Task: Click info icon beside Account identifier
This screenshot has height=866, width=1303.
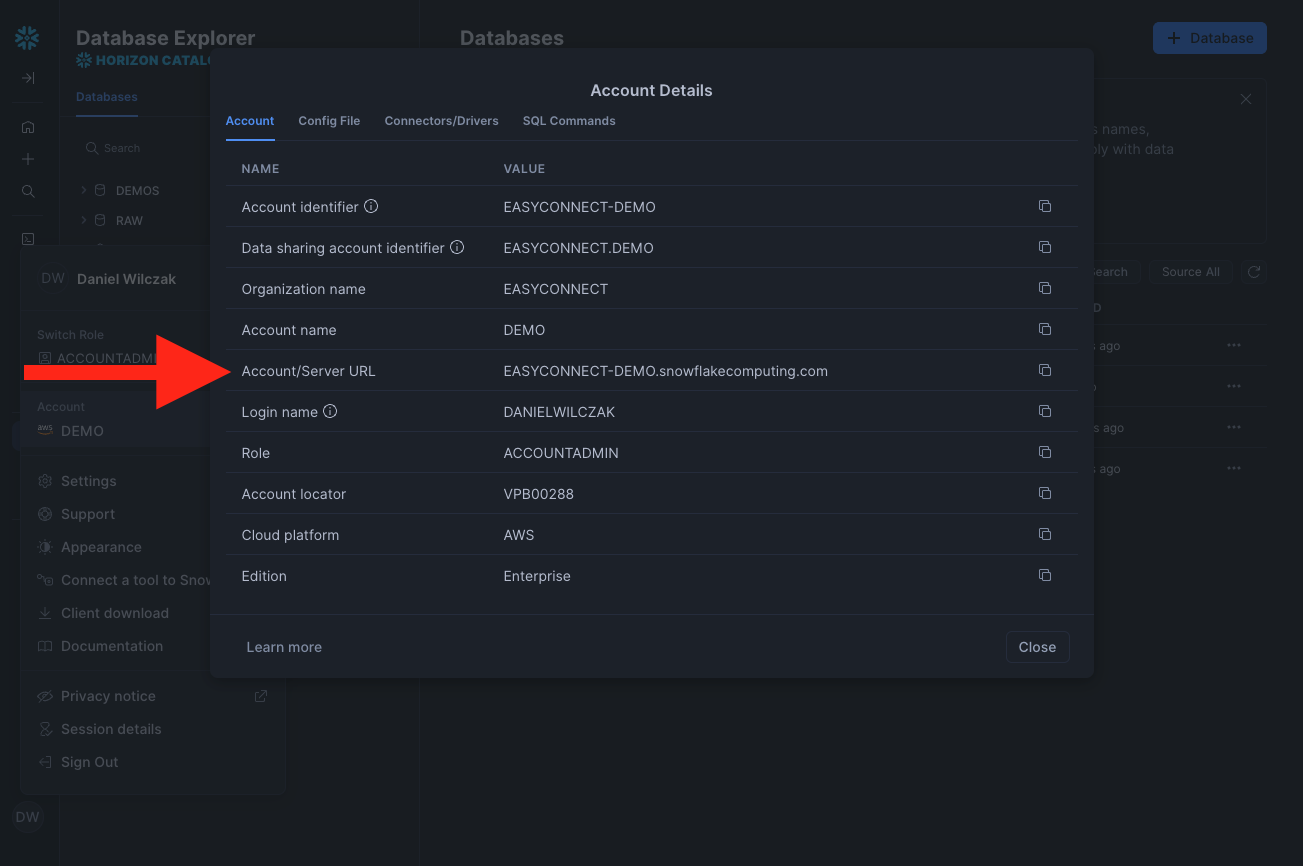Action: pyautogui.click(x=371, y=207)
